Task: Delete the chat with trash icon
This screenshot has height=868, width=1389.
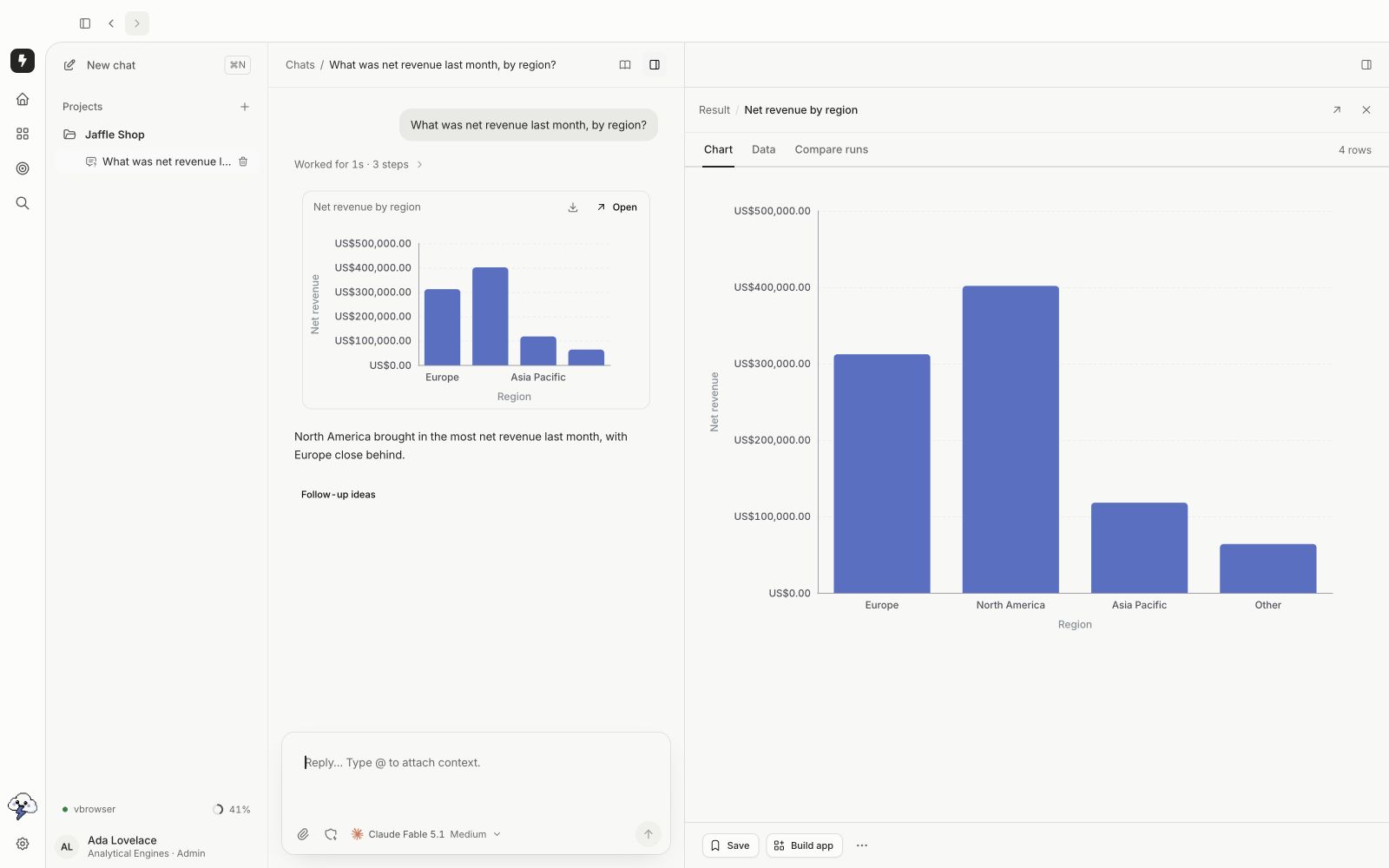Action: [x=243, y=161]
